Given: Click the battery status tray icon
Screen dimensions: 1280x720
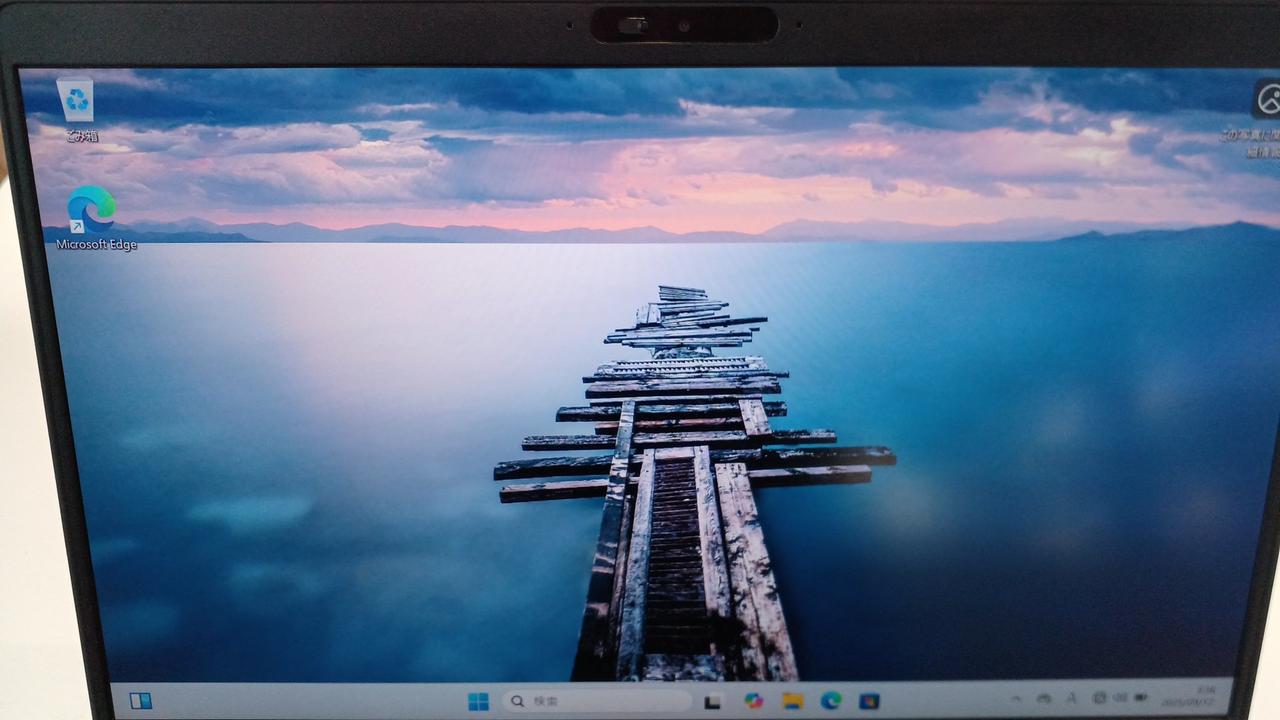Looking at the screenshot, I should 1138,697.
